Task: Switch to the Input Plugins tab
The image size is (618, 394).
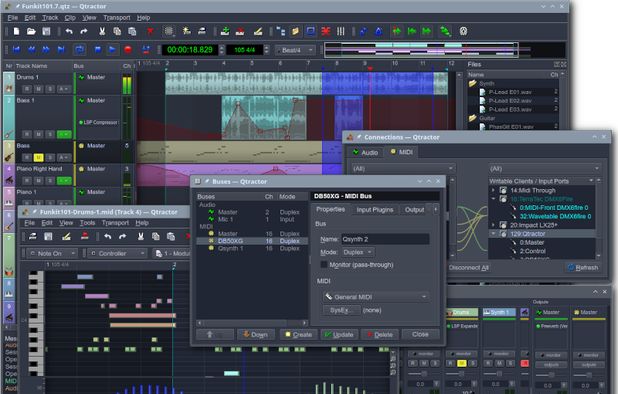Action: click(x=375, y=210)
